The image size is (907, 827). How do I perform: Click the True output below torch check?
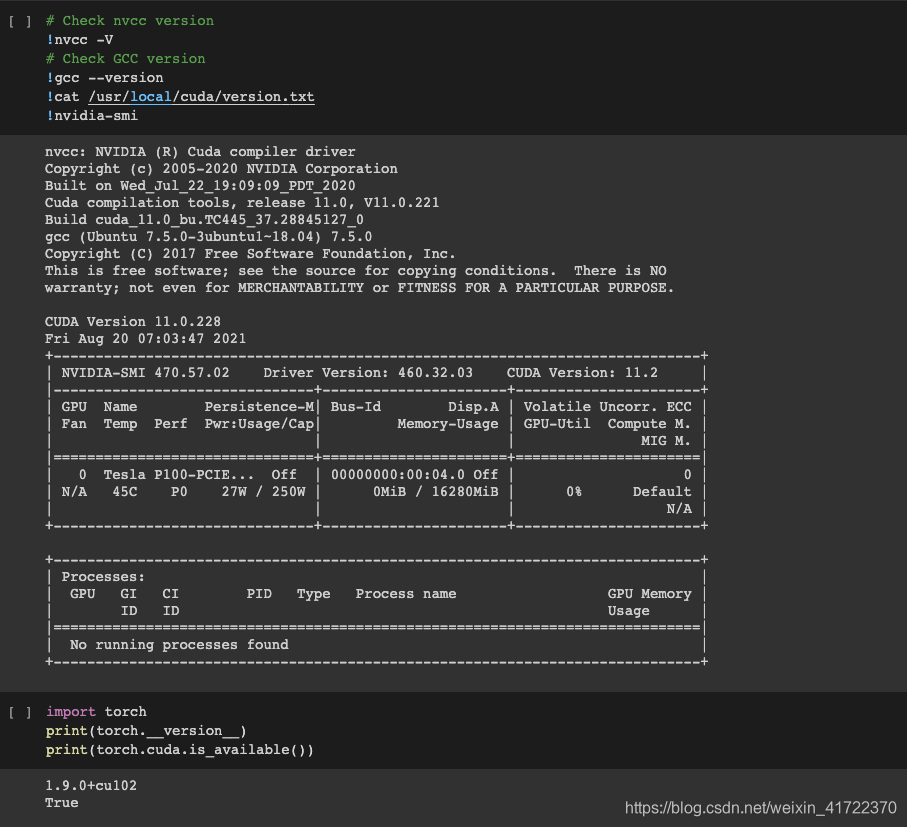61,802
